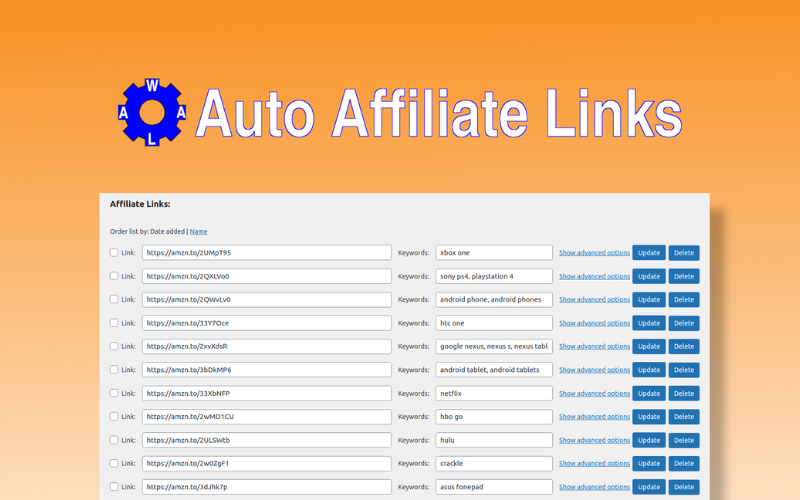Update the netflix link

point(649,393)
